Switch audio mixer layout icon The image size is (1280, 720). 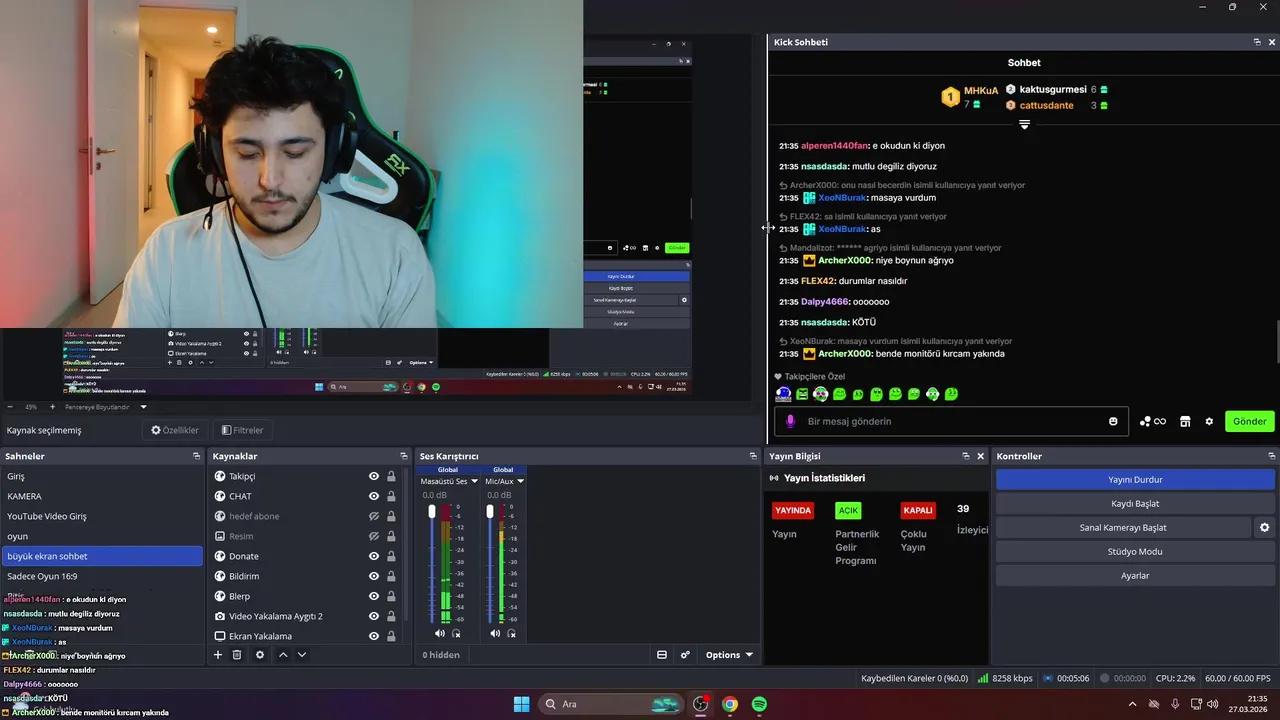click(x=662, y=655)
